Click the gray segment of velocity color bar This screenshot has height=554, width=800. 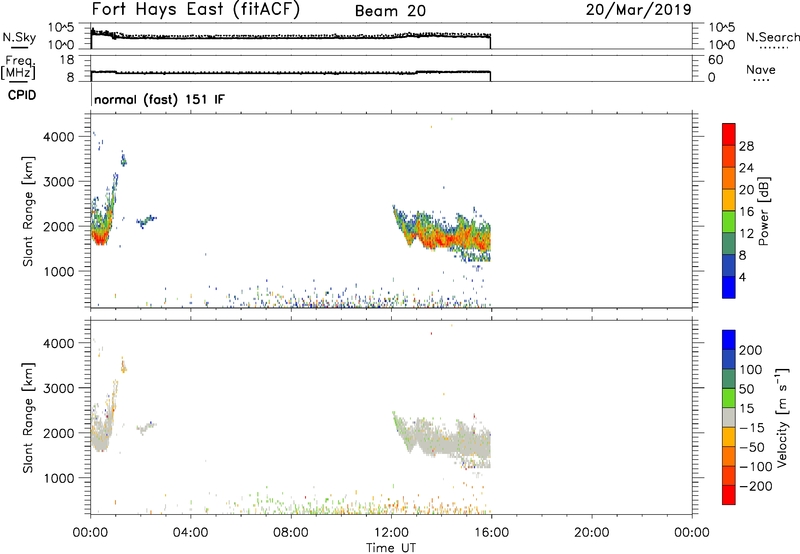pos(729,418)
